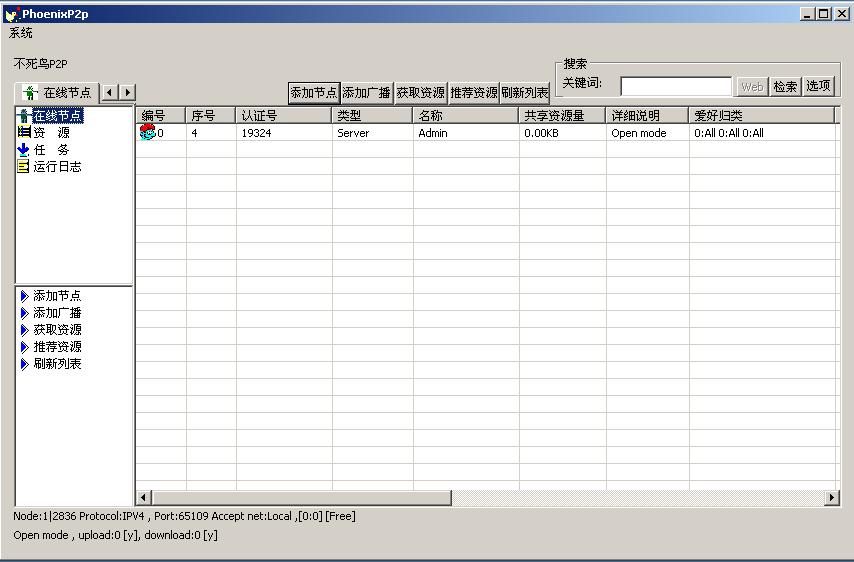Click the yellow log icon for 运行日志
The width and height of the screenshot is (854, 562).
tap(23, 166)
